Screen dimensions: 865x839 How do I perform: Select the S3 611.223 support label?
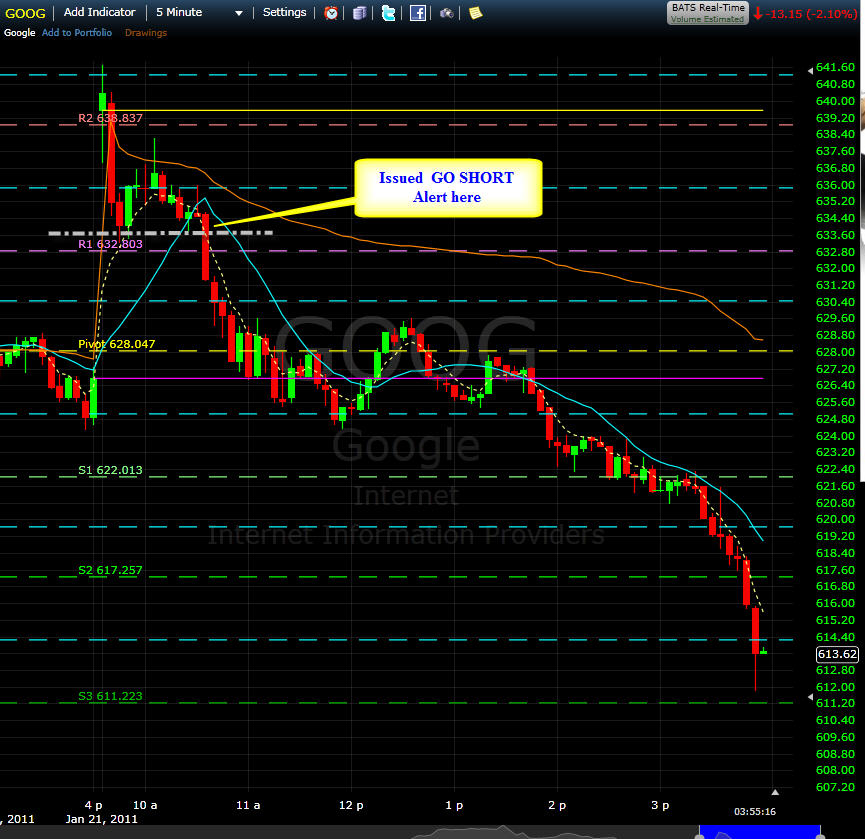110,696
